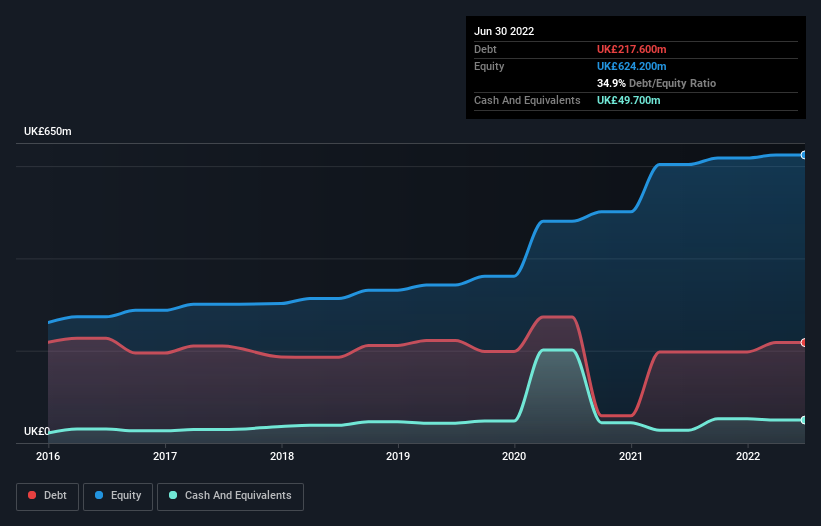The width and height of the screenshot is (821, 526).
Task: Toggle the Debt series legend button
Action: pos(48,496)
